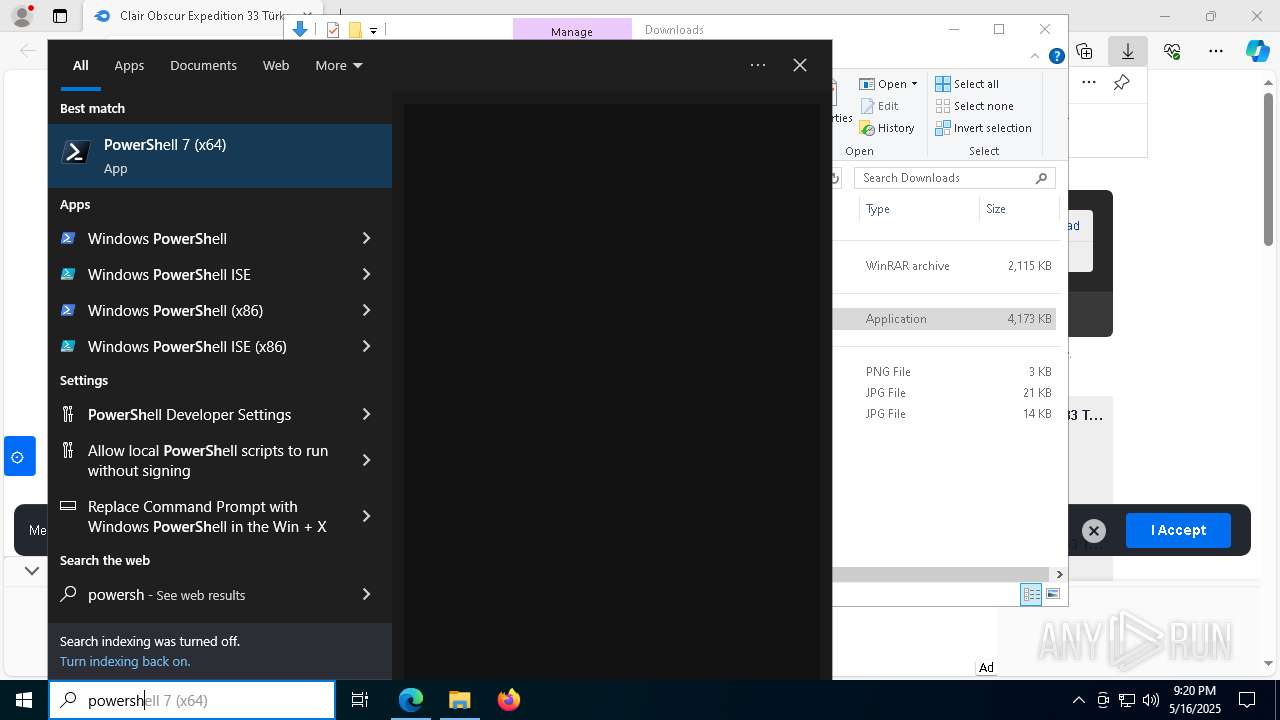The height and width of the screenshot is (720, 1280).
Task: Open the Explorer Open dropdown
Action: coord(889,84)
